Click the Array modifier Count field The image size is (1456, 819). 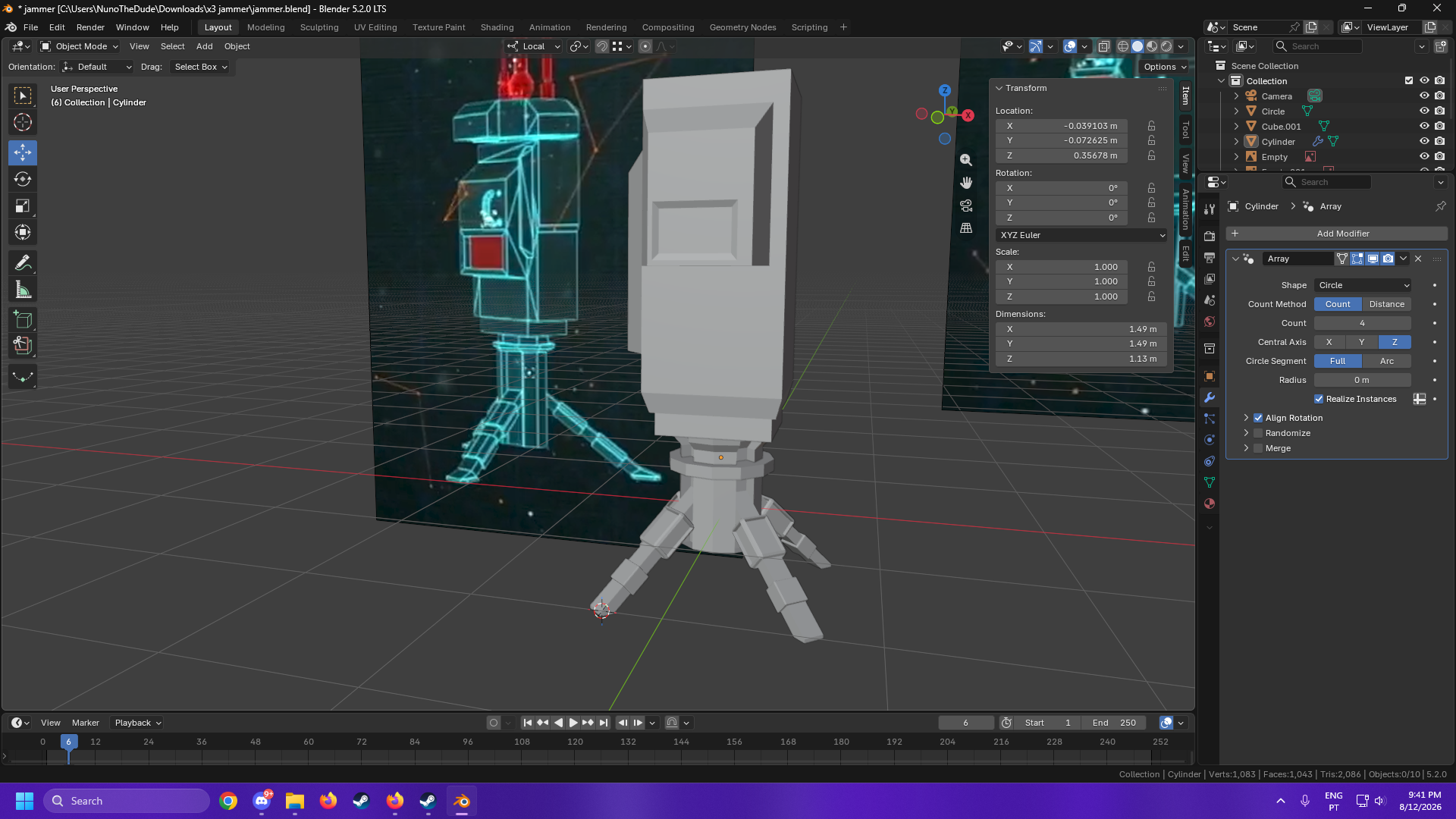(1363, 323)
